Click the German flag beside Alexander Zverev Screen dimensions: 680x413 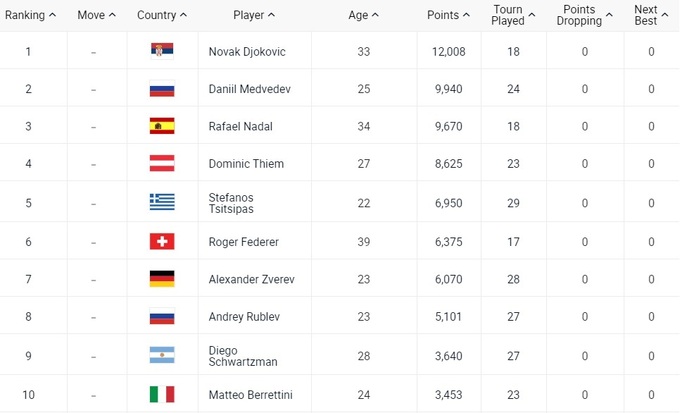pyautogui.click(x=161, y=279)
